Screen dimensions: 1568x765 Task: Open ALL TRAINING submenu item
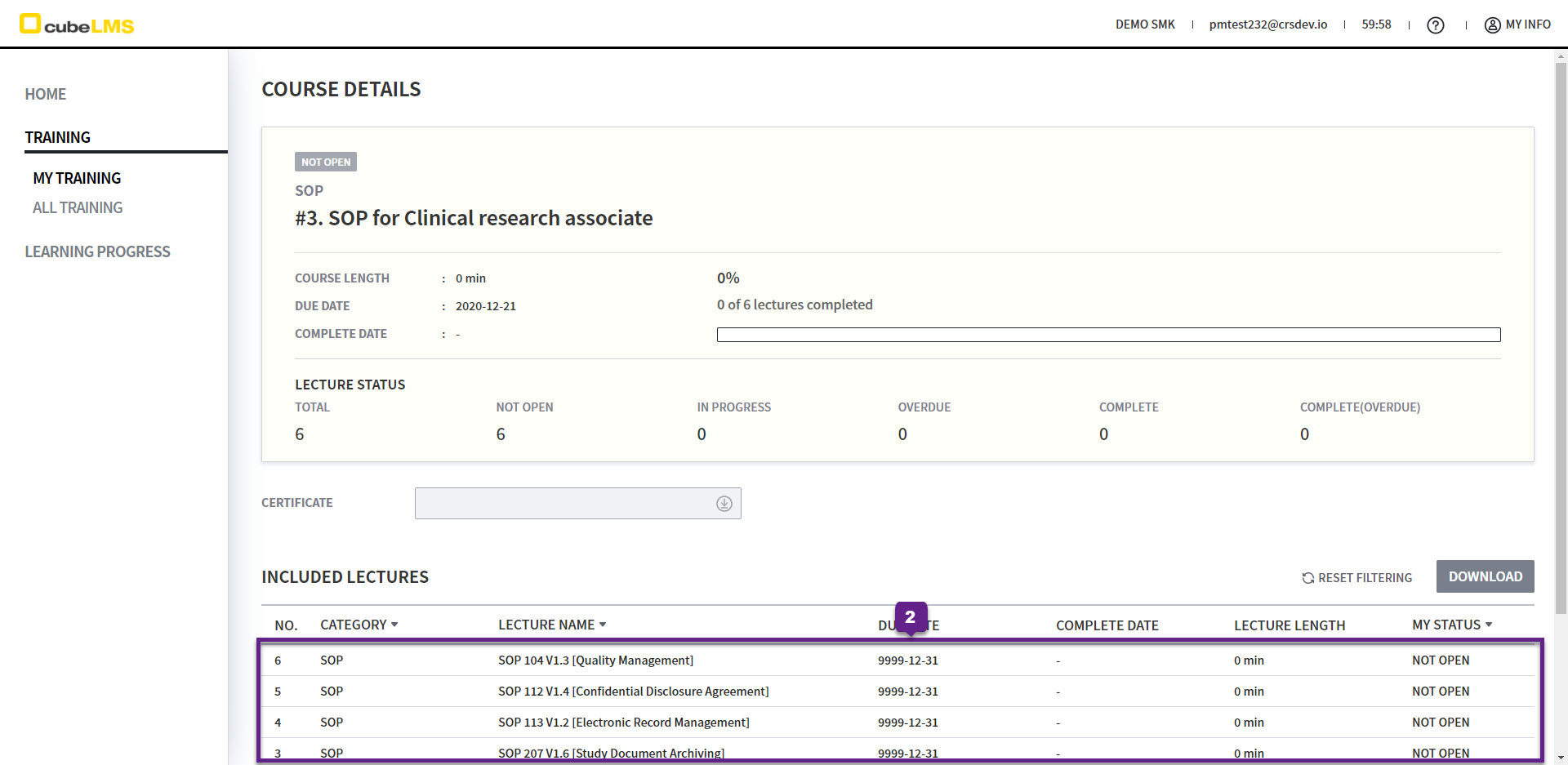pyautogui.click(x=78, y=207)
